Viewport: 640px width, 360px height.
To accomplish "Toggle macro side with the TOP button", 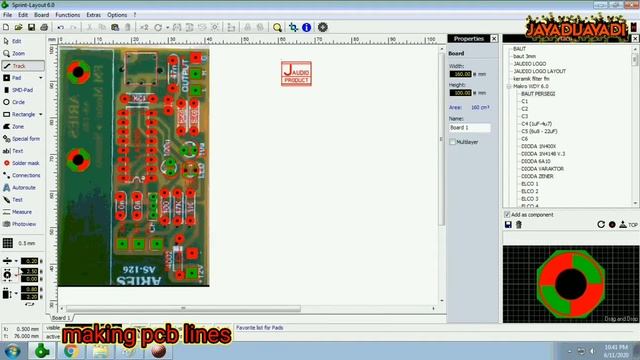I will (x=629, y=224).
